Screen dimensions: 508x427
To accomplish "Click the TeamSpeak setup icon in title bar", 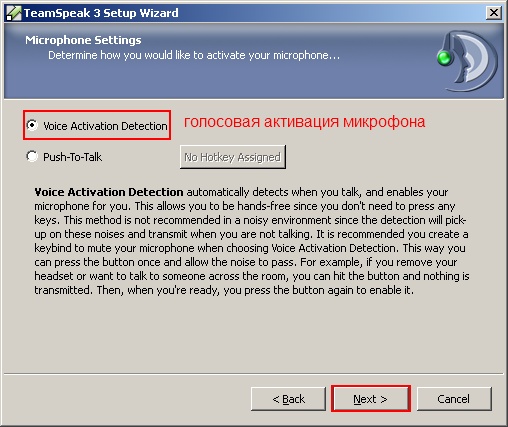I will [x=14, y=13].
